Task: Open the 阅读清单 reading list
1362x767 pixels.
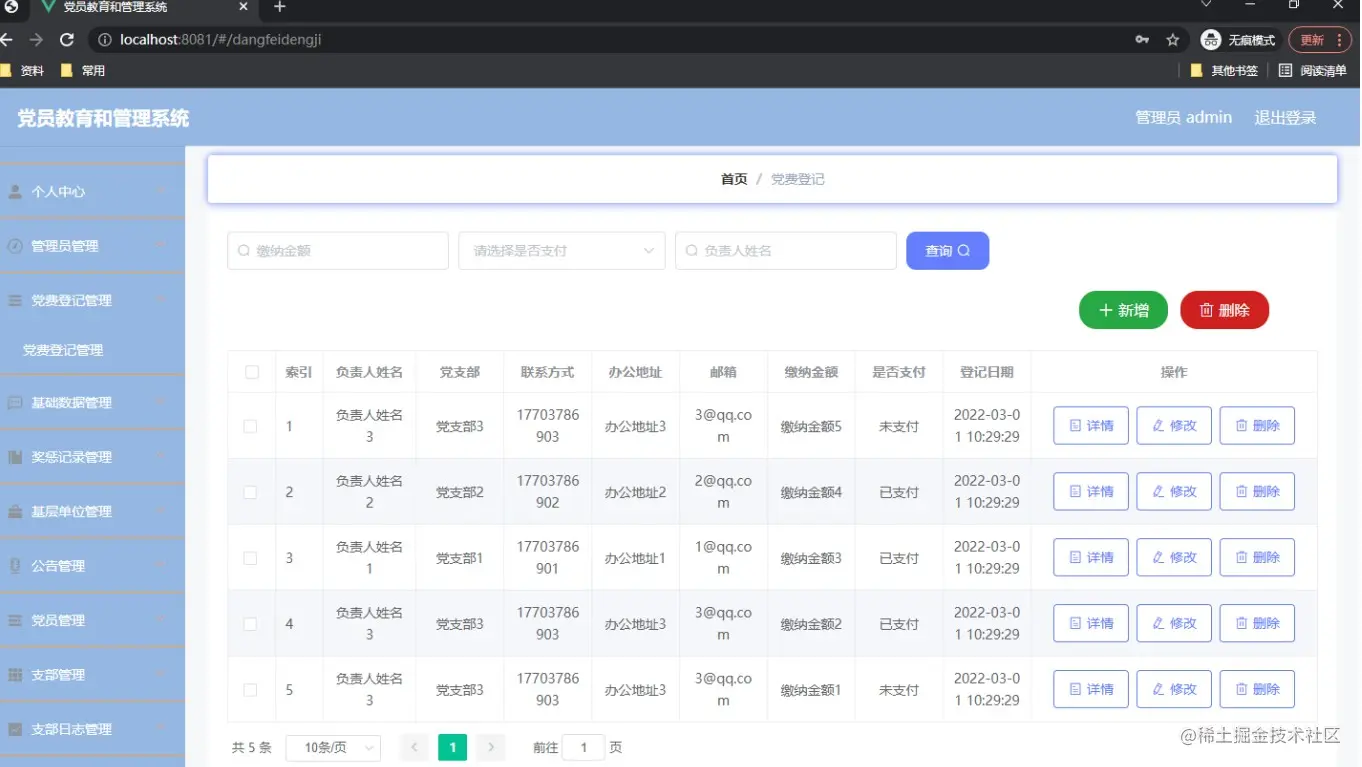Action: (1313, 71)
